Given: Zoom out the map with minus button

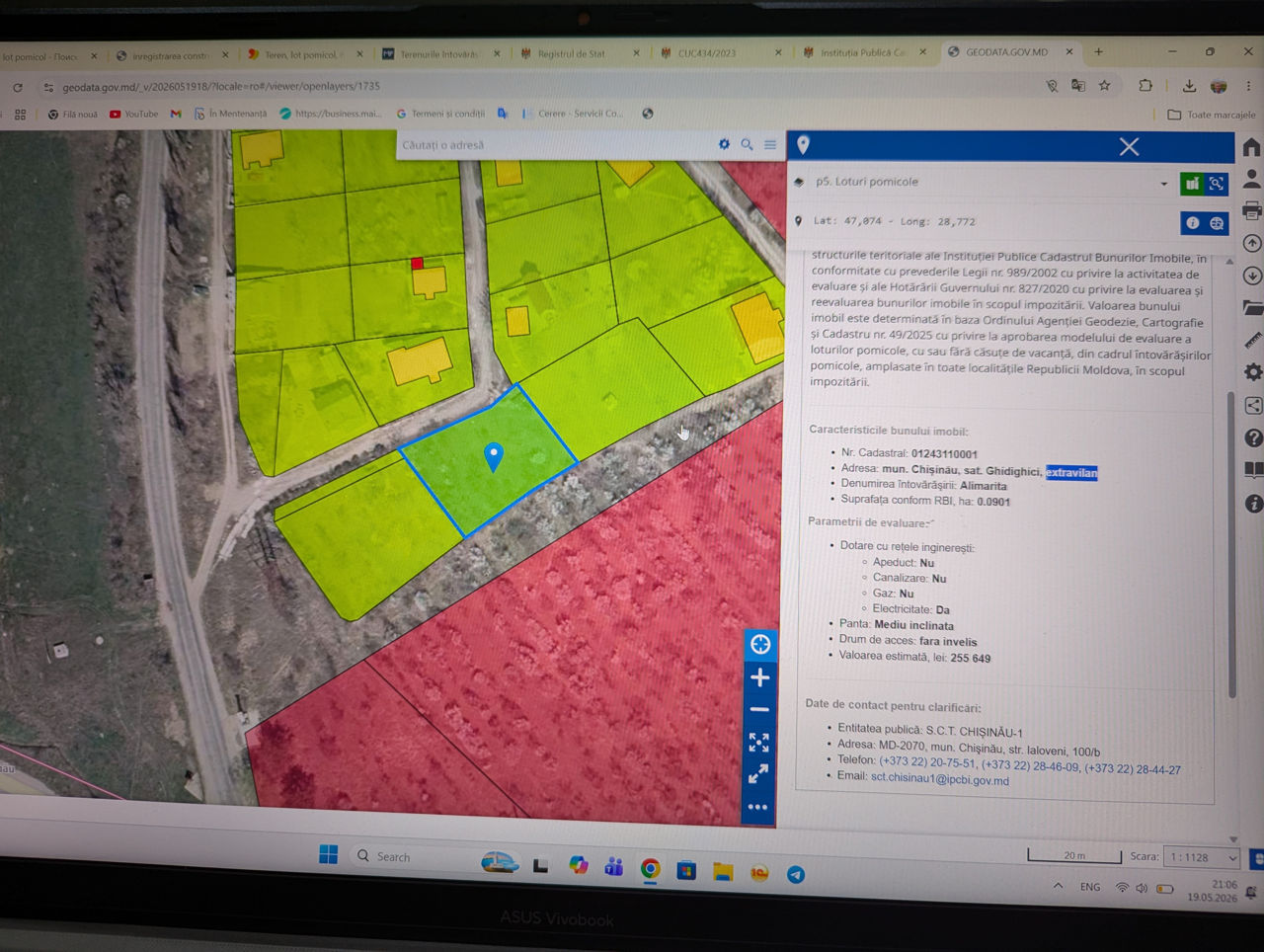Looking at the screenshot, I should click(759, 710).
